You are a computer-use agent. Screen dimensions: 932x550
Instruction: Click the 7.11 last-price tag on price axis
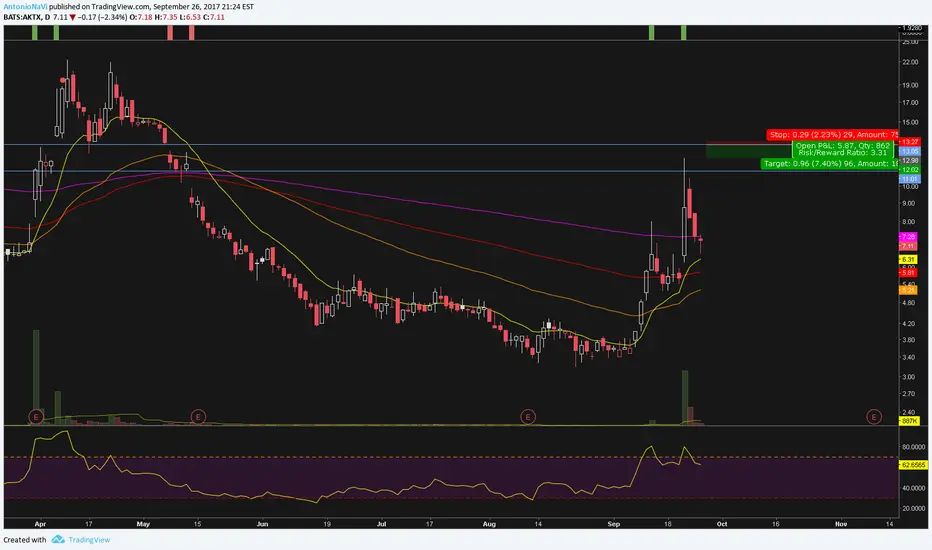[908, 246]
